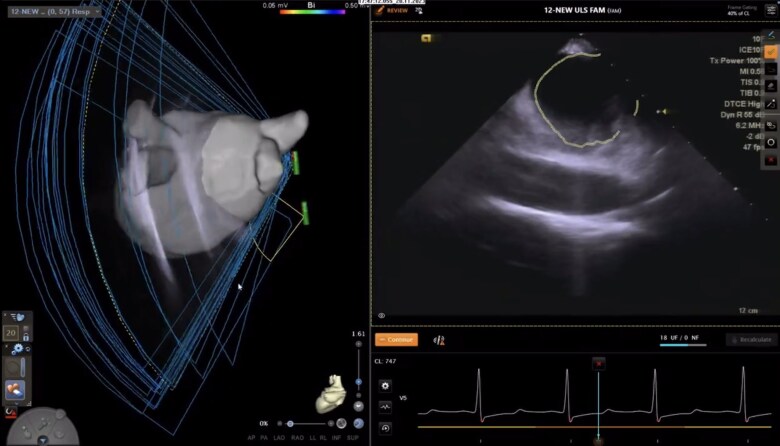
Task: Click the red X marker above ECG cursor
Action: click(598, 363)
